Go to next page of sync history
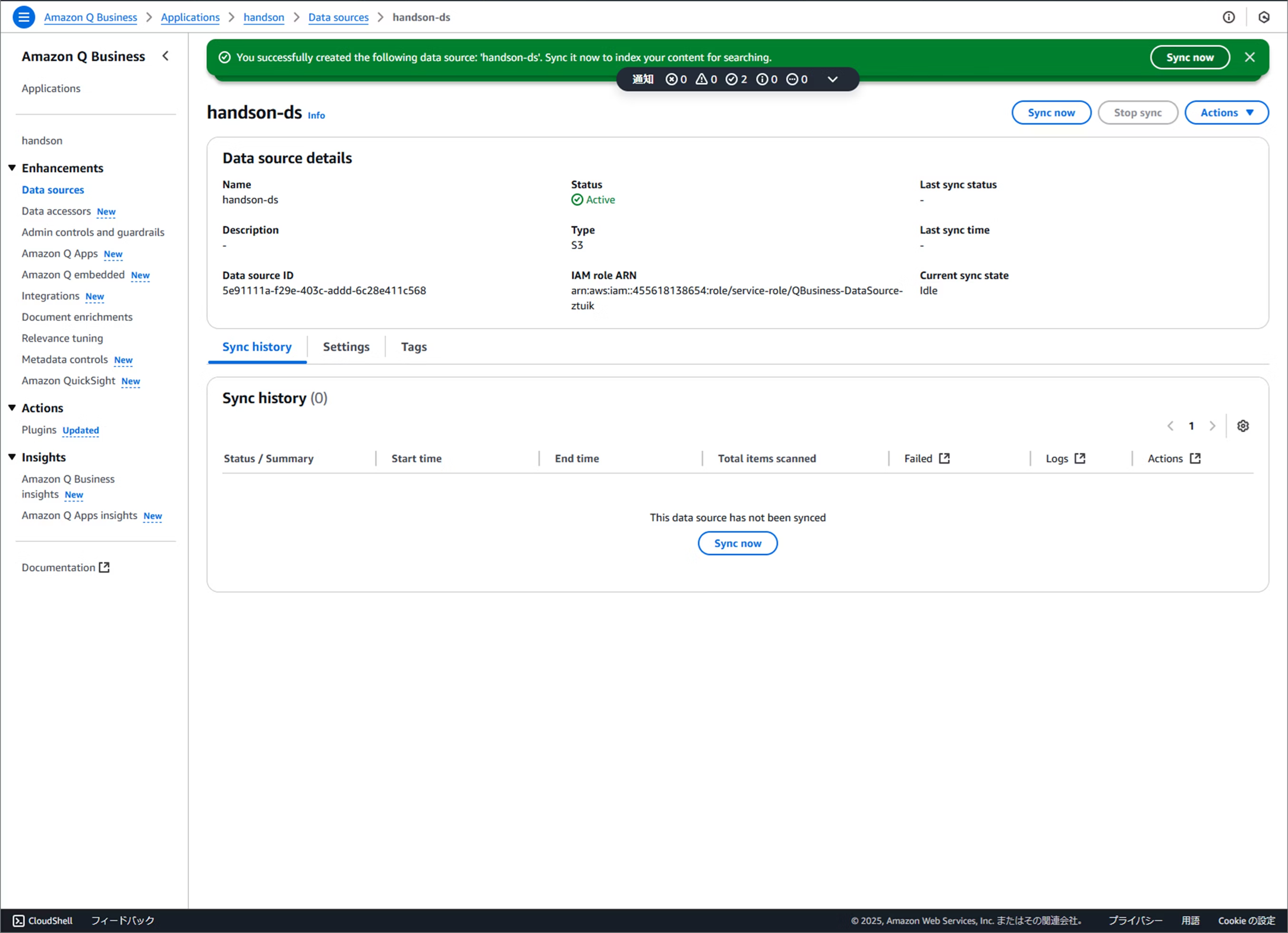 point(1213,426)
